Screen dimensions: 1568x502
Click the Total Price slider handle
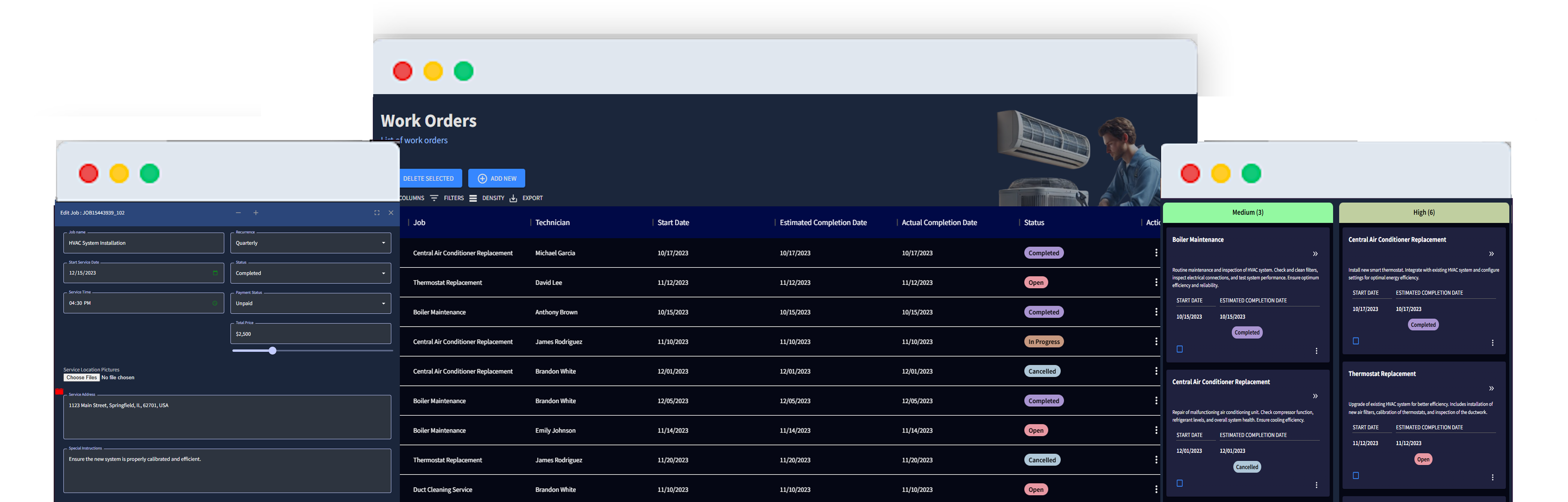point(273,350)
